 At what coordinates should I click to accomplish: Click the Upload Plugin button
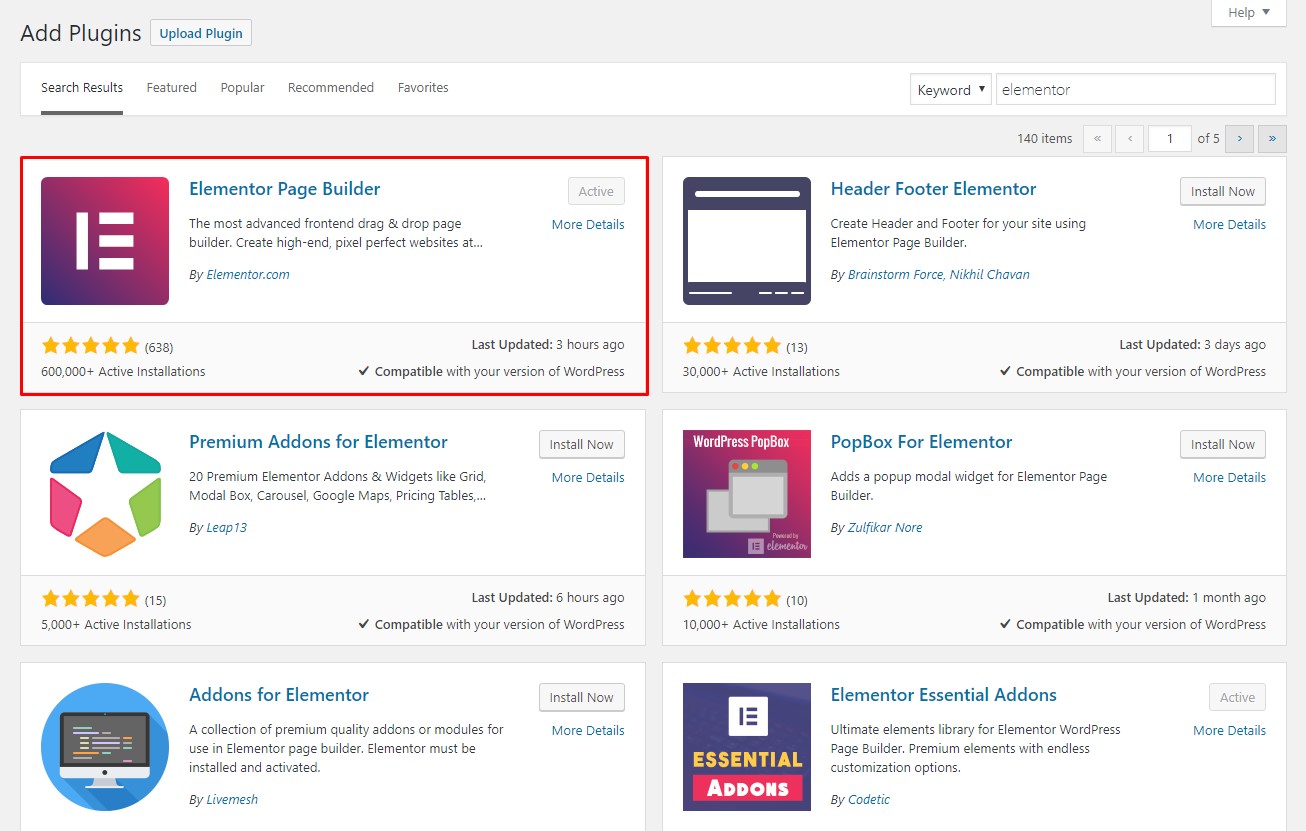[200, 32]
